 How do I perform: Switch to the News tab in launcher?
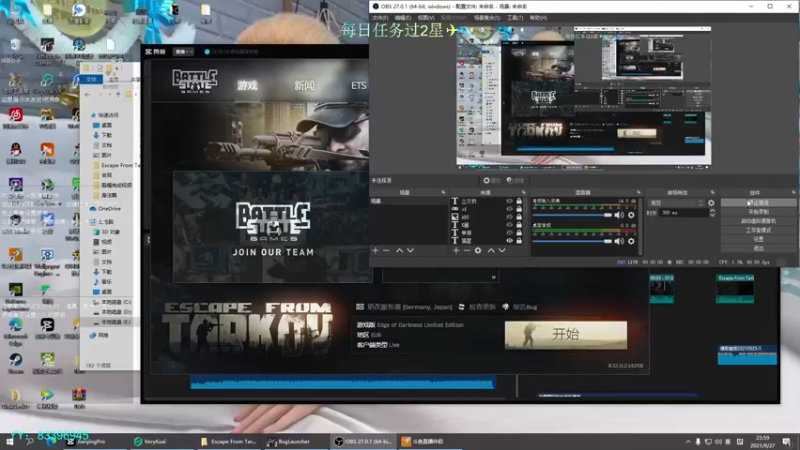305,85
